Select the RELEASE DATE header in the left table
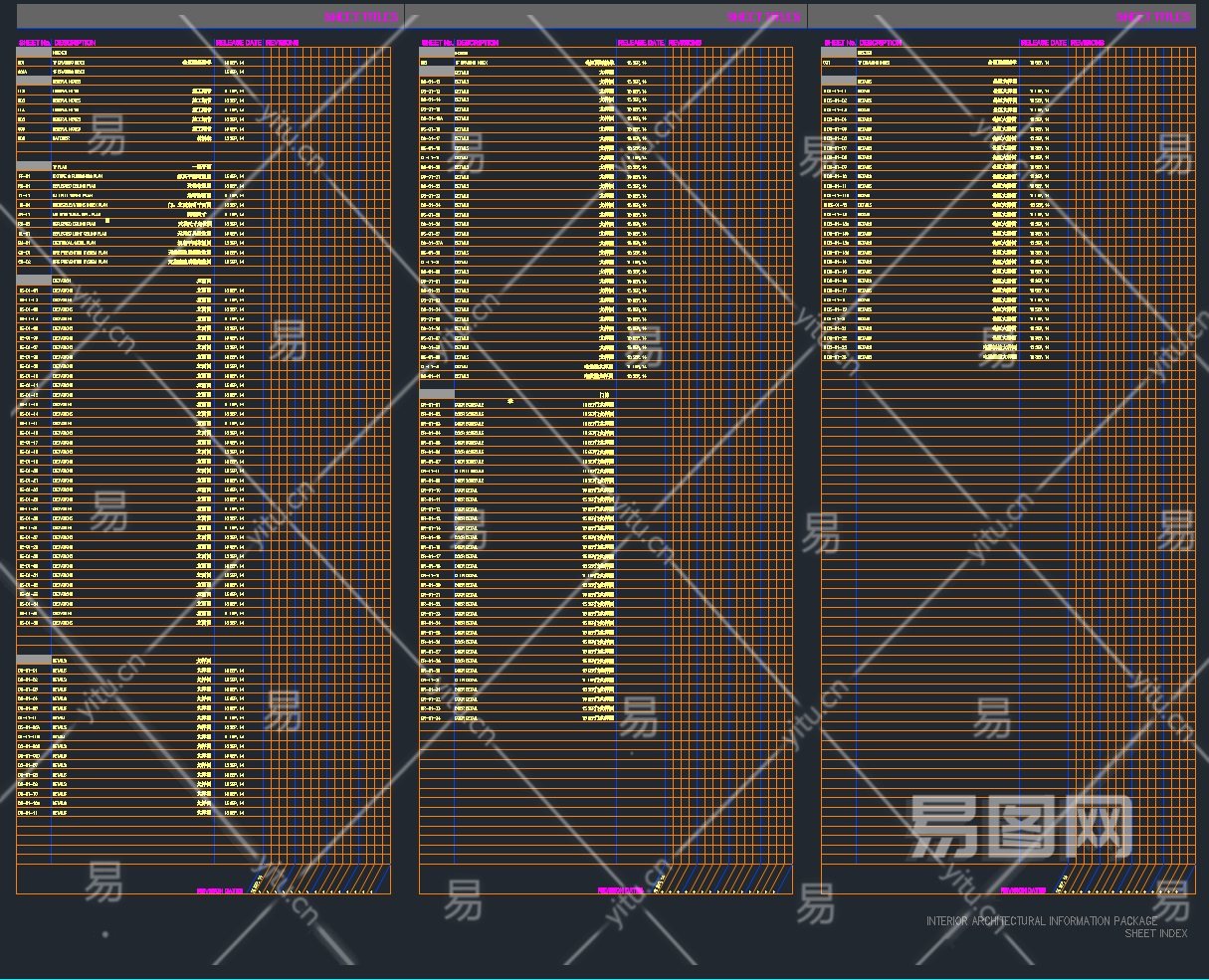1209x980 pixels. (238, 43)
